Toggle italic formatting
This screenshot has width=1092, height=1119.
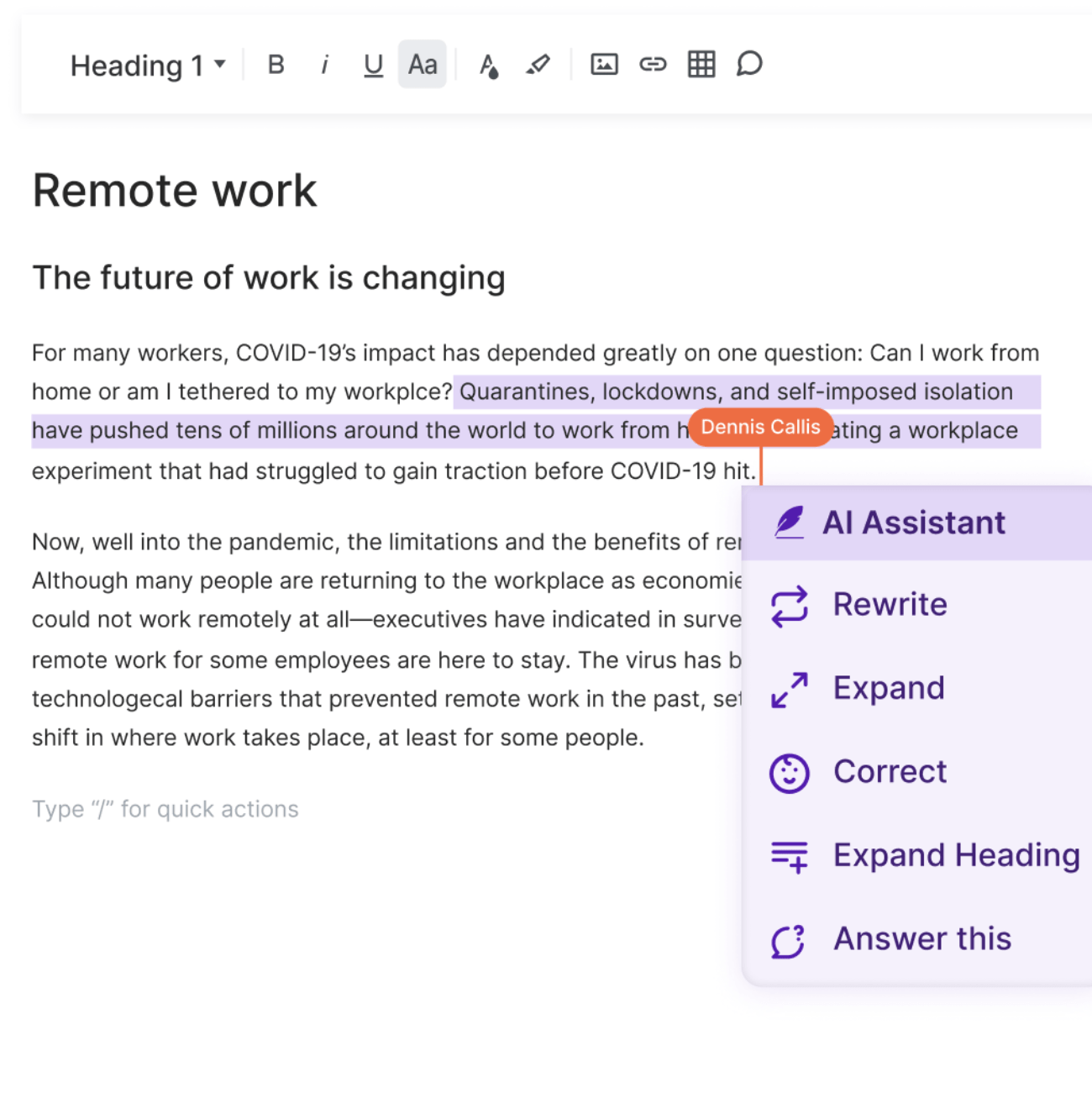coord(324,65)
